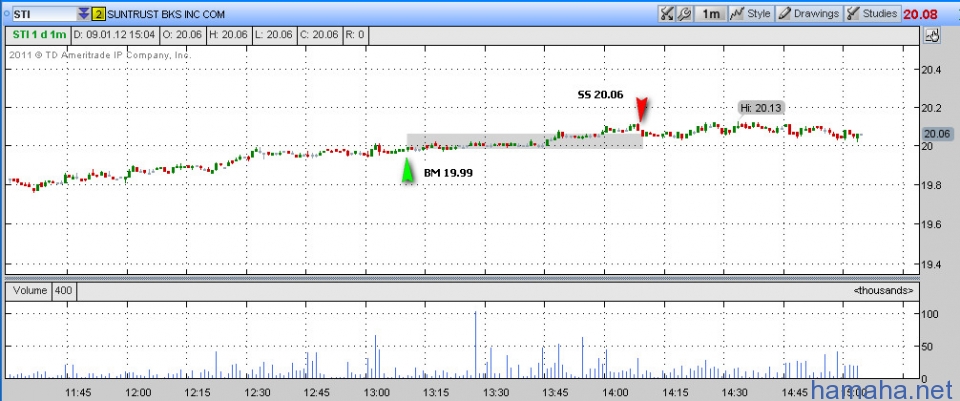Click the SUNTRUST BKS INC COM description
This screenshot has width=960, height=401.
166,14
